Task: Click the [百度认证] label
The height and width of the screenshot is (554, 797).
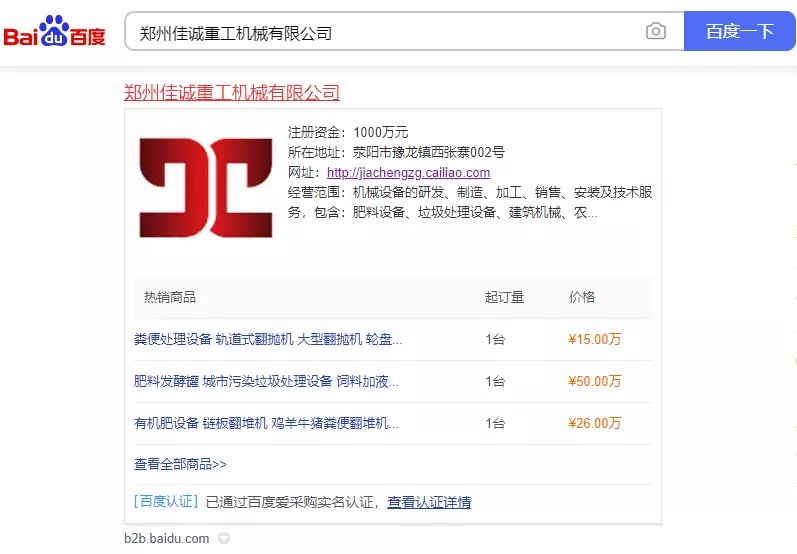Action: (x=166, y=502)
